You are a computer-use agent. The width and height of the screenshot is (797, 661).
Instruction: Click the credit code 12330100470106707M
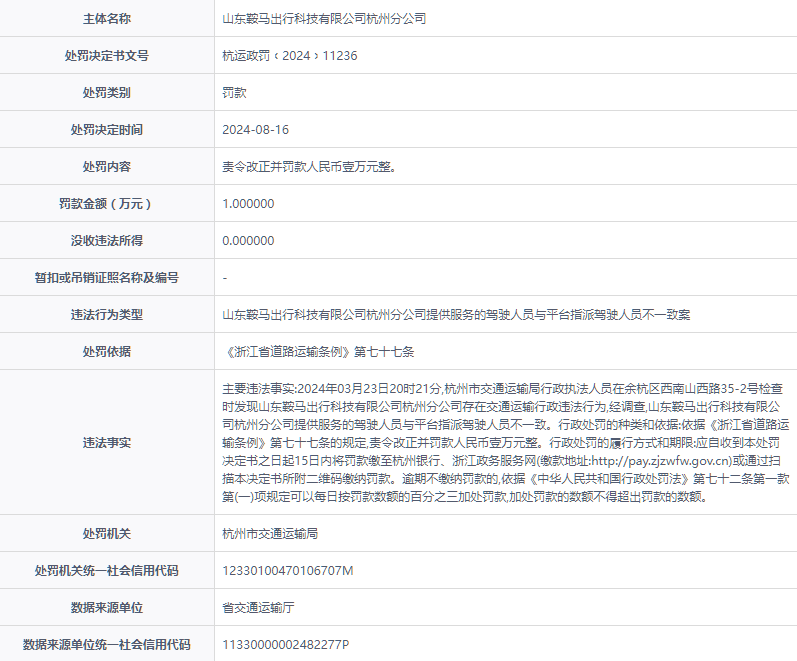[x=288, y=570]
